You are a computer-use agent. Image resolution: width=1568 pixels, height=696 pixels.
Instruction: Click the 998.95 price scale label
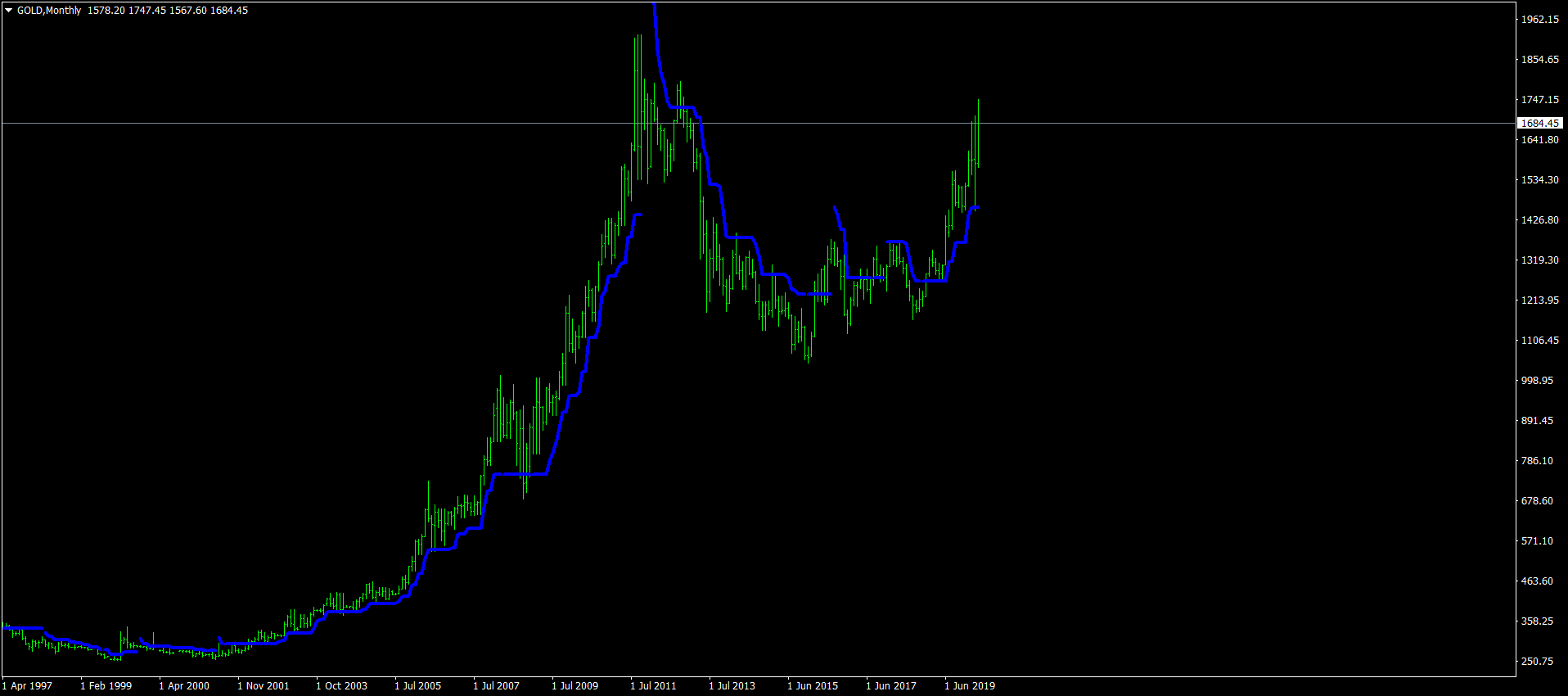point(1537,381)
